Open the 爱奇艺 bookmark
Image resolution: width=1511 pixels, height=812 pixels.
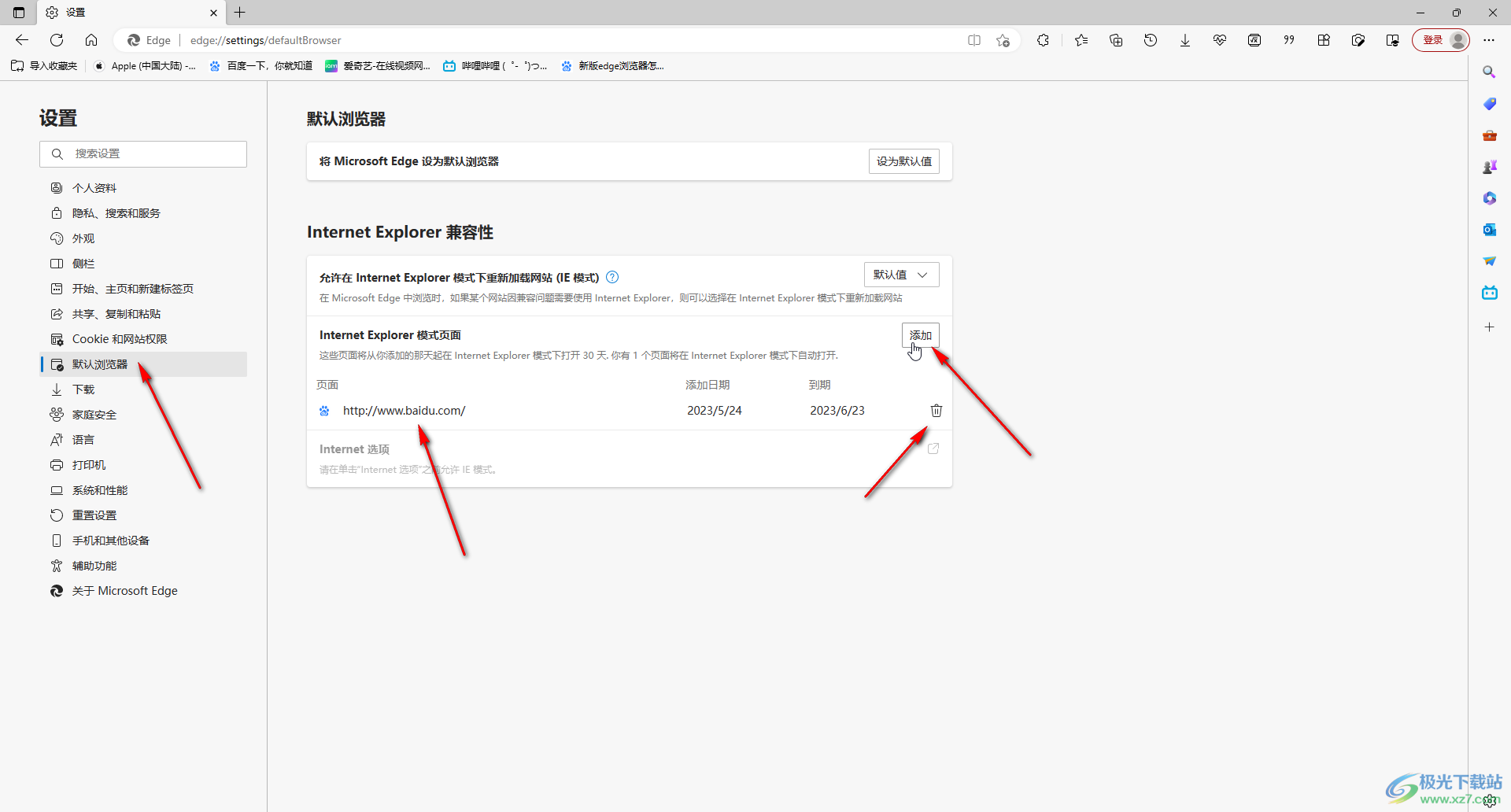(x=378, y=66)
